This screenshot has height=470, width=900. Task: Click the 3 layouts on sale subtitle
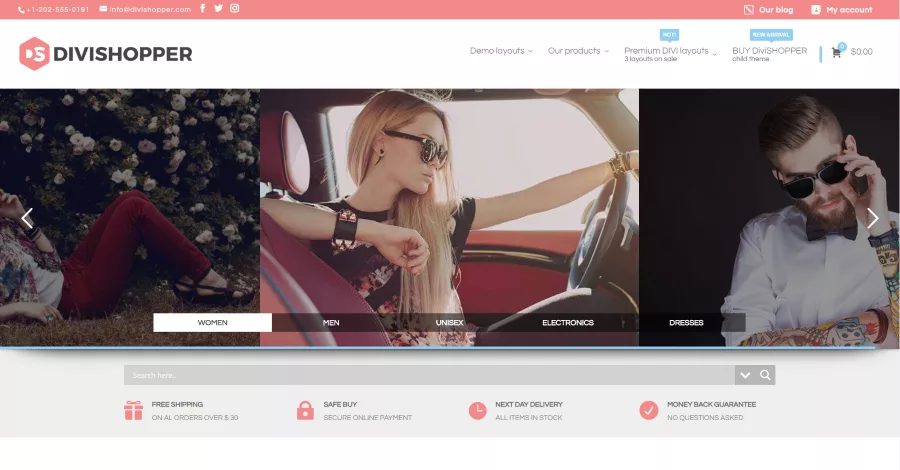click(x=650, y=59)
